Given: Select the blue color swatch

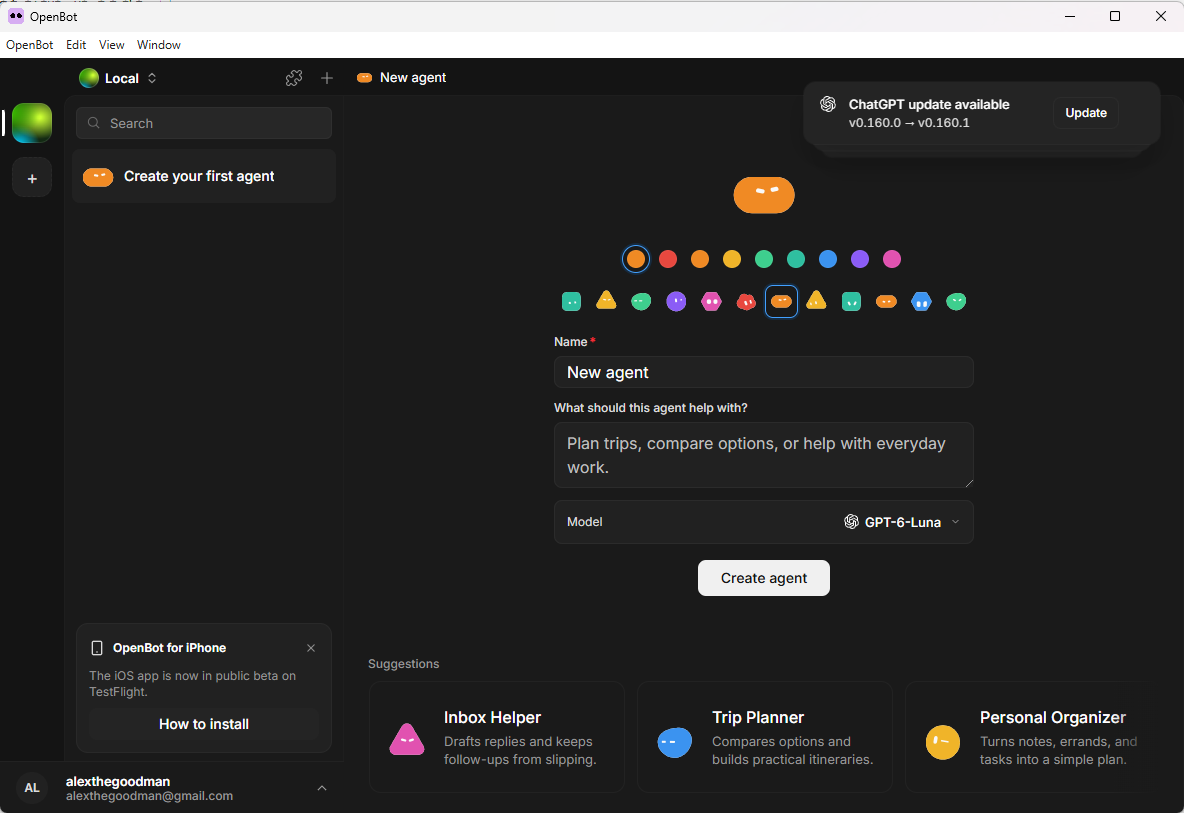Looking at the screenshot, I should point(828,259).
